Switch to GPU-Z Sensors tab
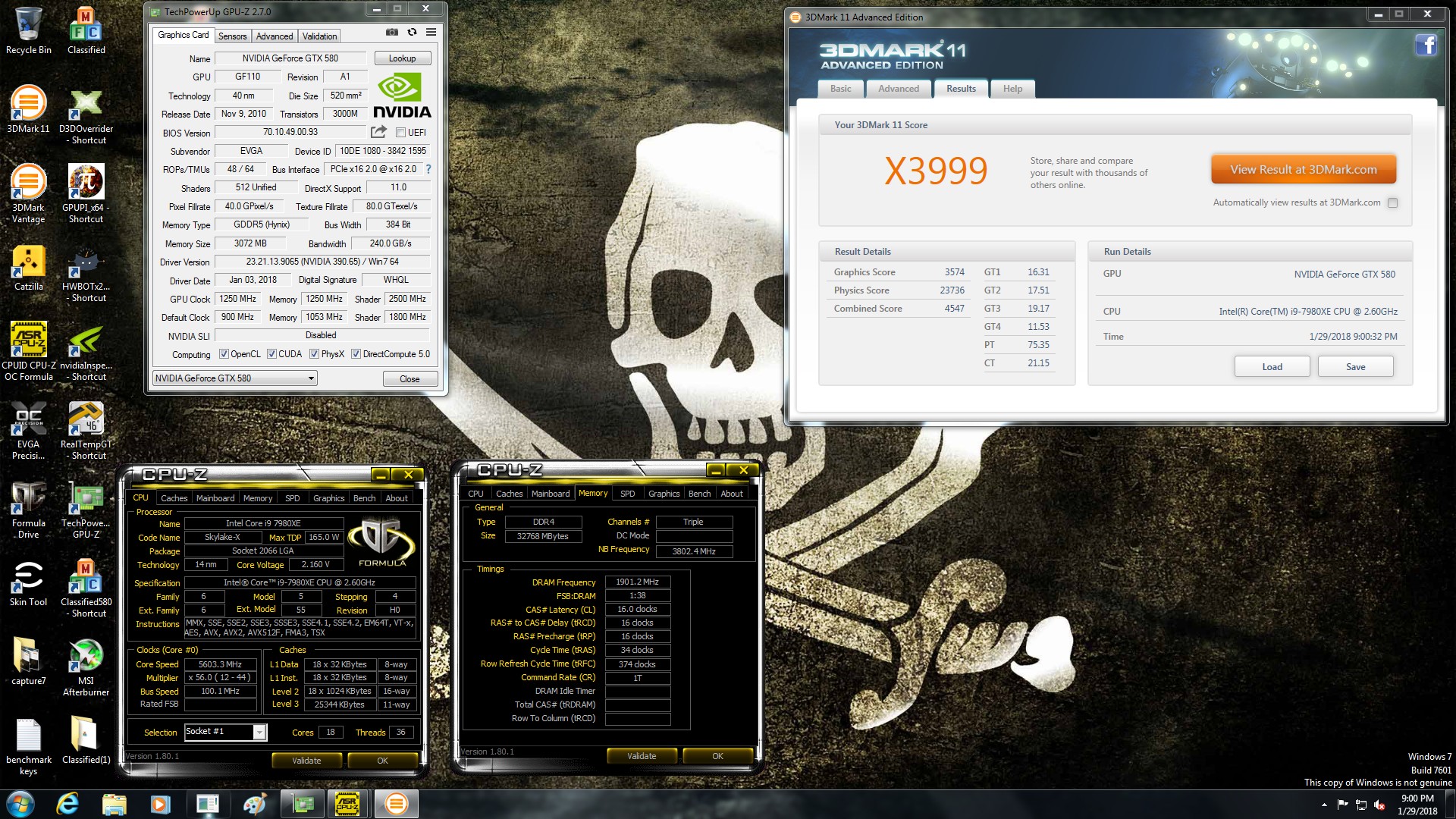The height and width of the screenshot is (819, 1456). pos(232,36)
